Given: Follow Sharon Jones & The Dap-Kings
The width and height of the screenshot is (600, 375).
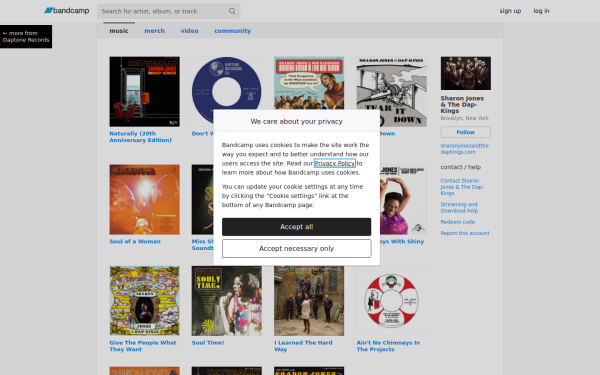Looking at the screenshot, I should pyautogui.click(x=466, y=132).
